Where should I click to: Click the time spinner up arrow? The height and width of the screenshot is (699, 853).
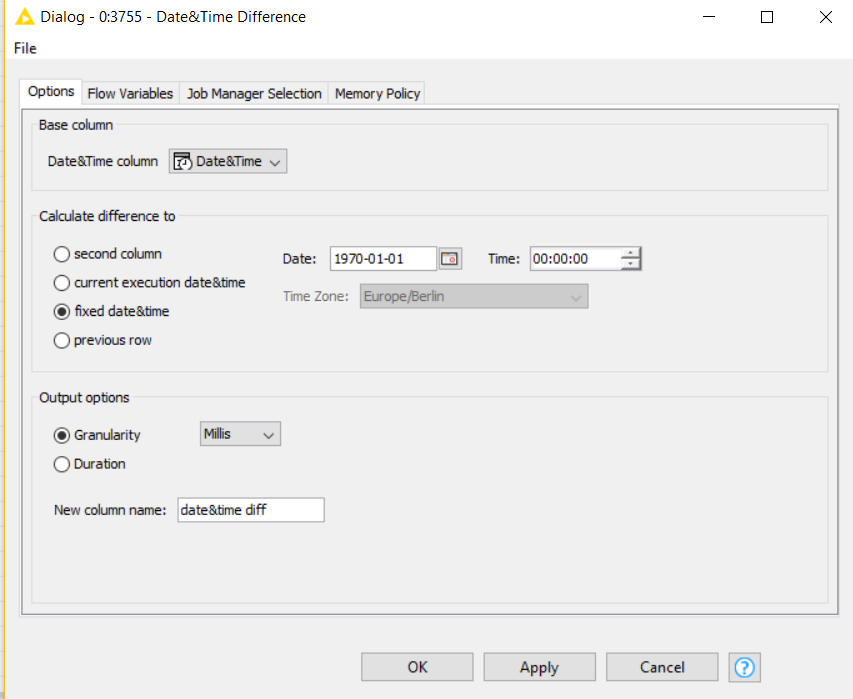coord(630,253)
